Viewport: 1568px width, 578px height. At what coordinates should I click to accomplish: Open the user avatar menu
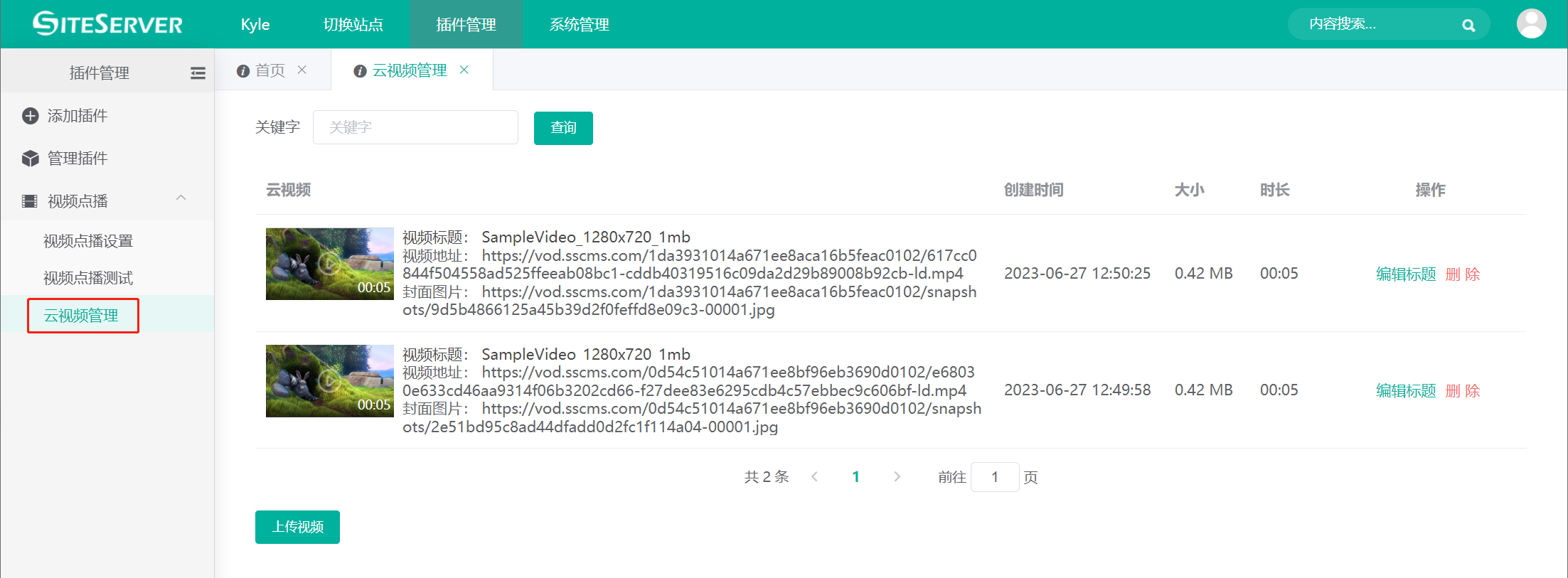(x=1531, y=24)
